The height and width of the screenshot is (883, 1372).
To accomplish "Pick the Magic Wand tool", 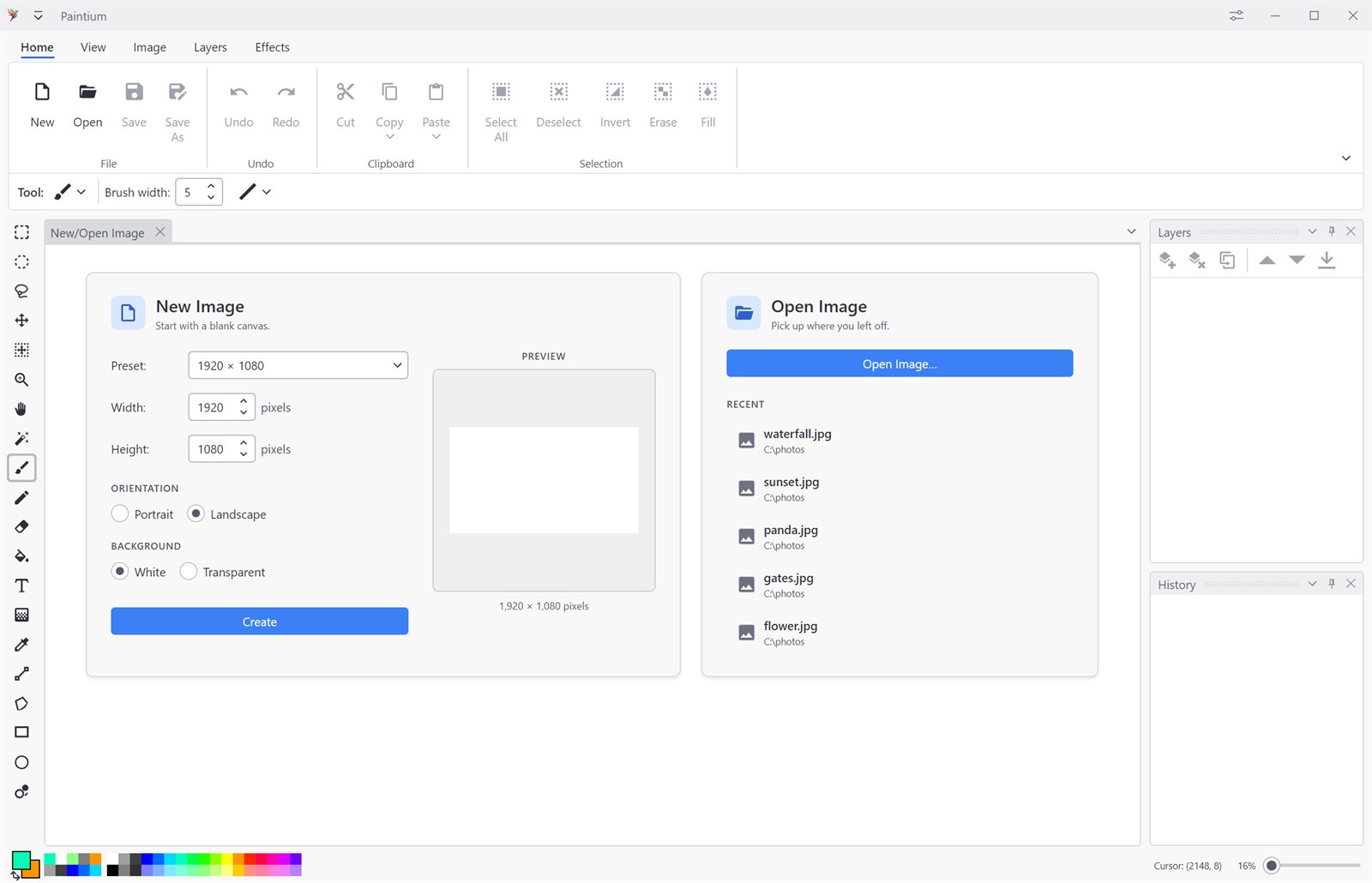I will click(x=21, y=438).
